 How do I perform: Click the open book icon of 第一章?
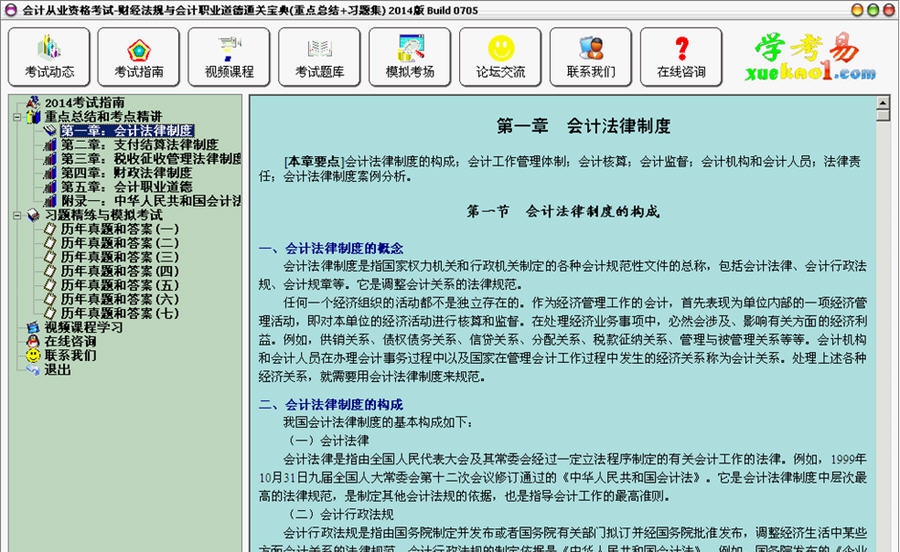pyautogui.click(x=51, y=130)
